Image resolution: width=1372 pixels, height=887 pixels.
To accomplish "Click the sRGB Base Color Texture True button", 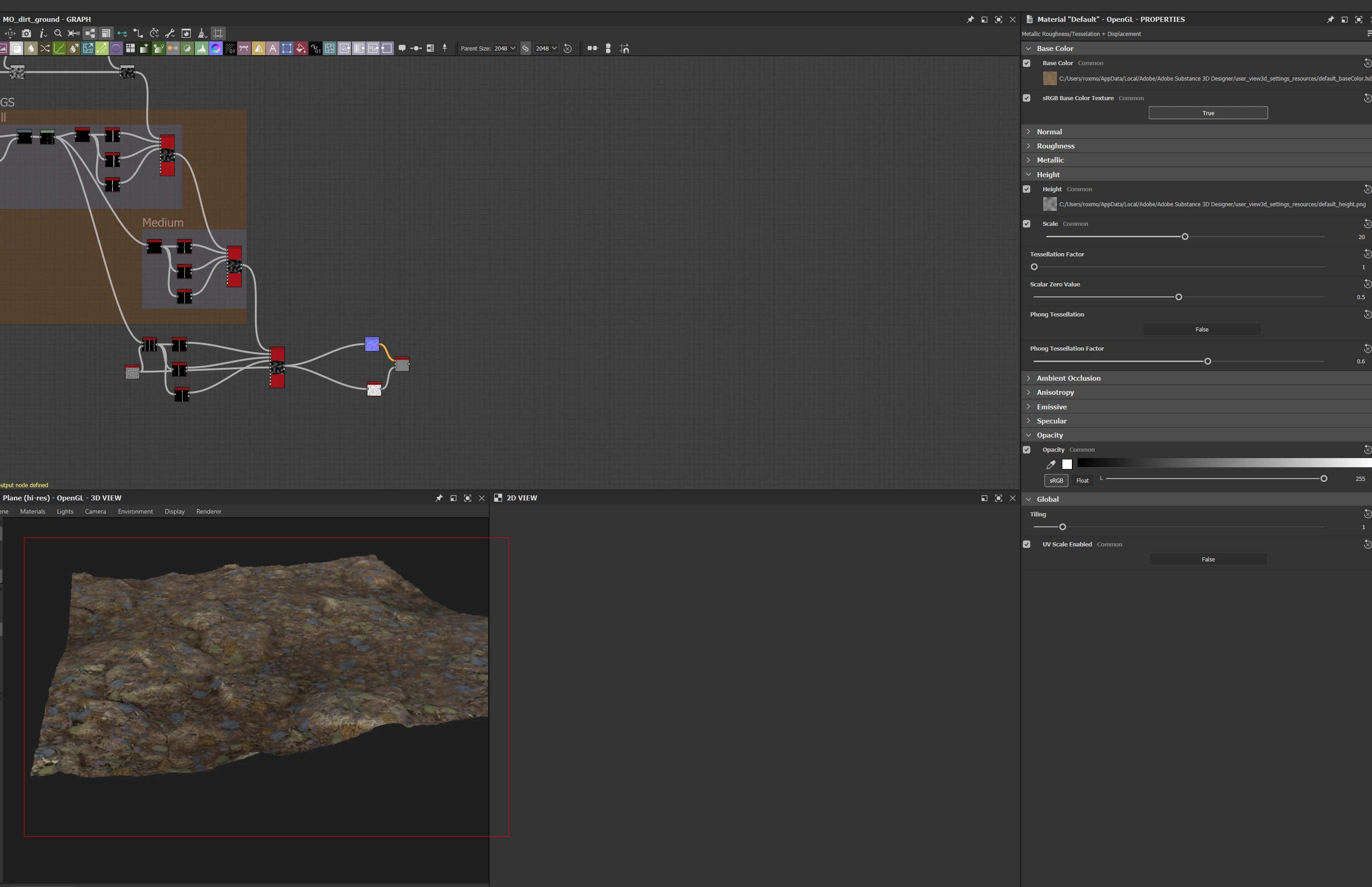I will (1208, 113).
